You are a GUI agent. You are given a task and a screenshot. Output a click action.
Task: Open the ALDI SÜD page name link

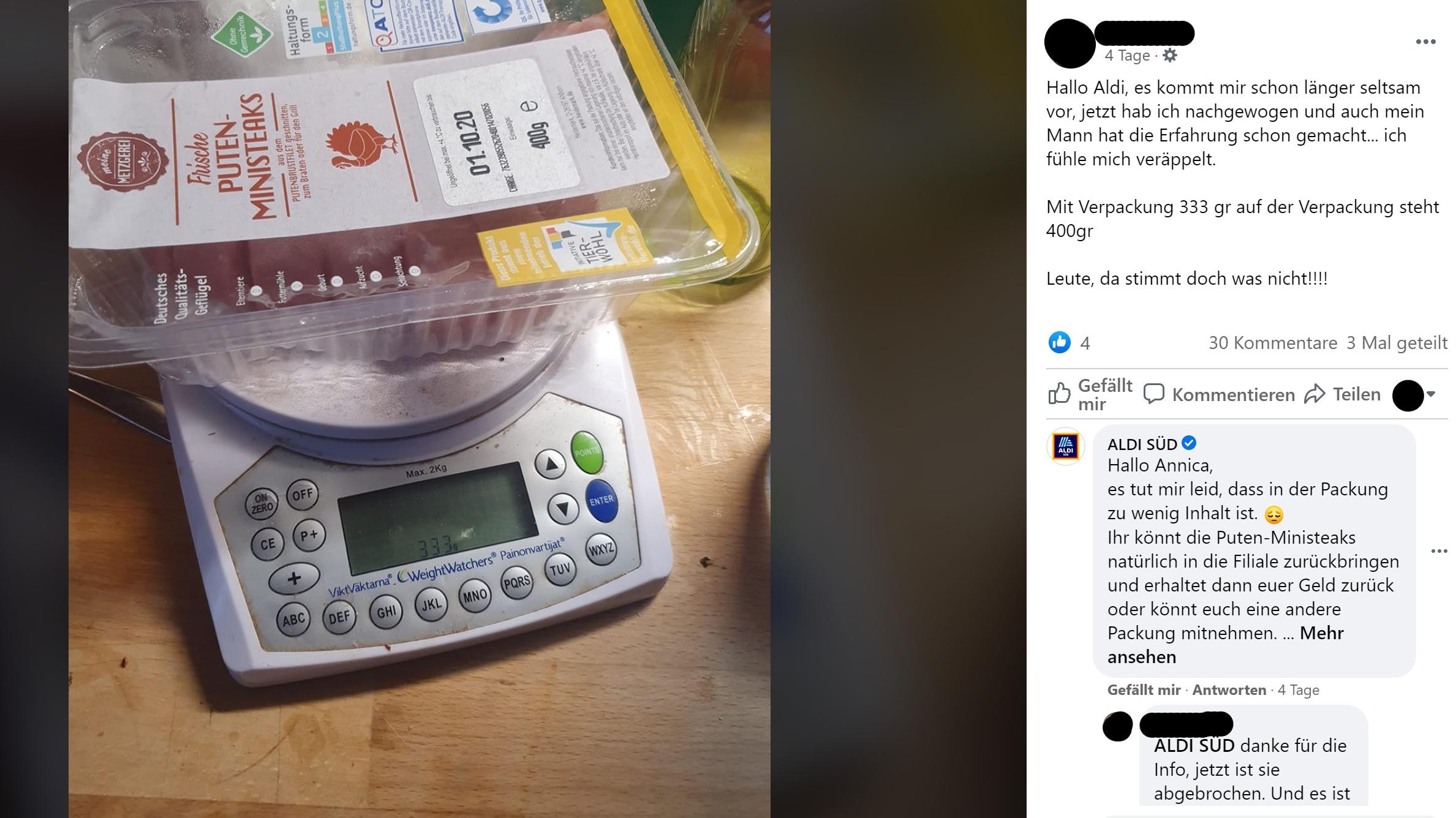1142,444
